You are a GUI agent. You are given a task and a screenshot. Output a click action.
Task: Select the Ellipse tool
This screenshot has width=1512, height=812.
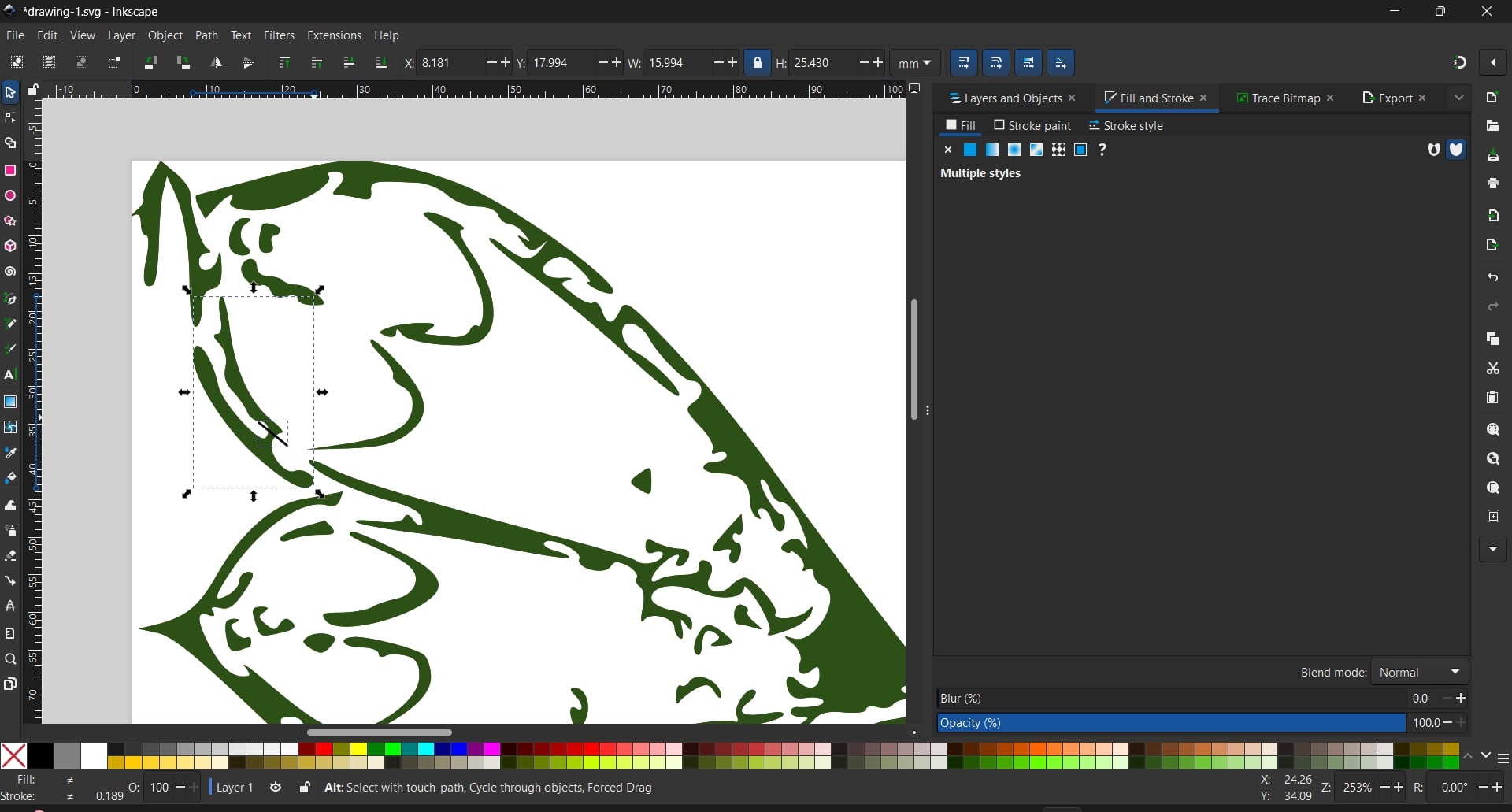tap(10, 196)
